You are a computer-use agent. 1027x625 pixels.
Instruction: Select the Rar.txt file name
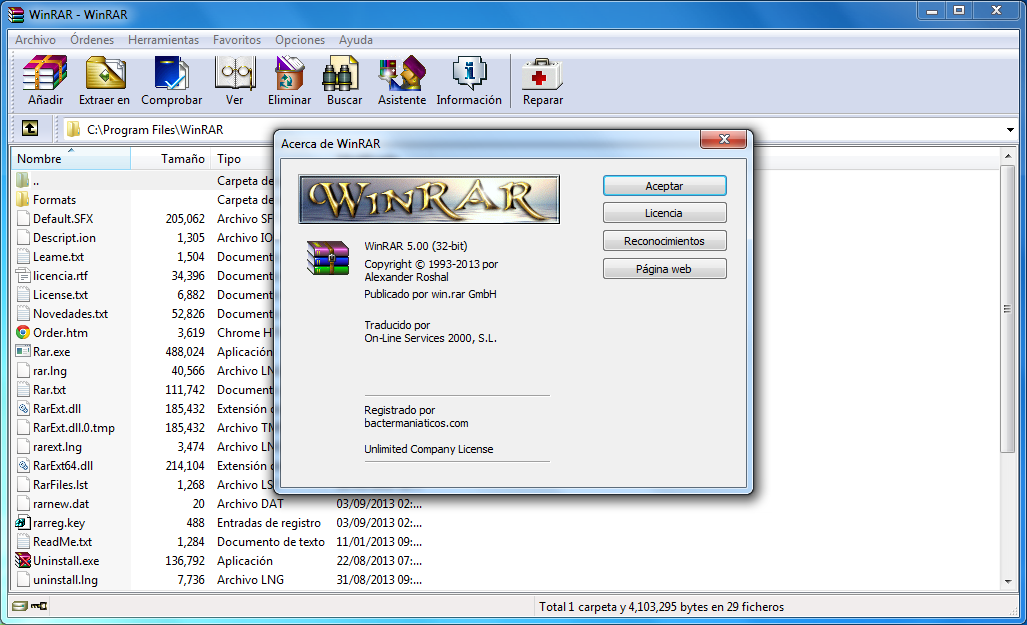49,389
